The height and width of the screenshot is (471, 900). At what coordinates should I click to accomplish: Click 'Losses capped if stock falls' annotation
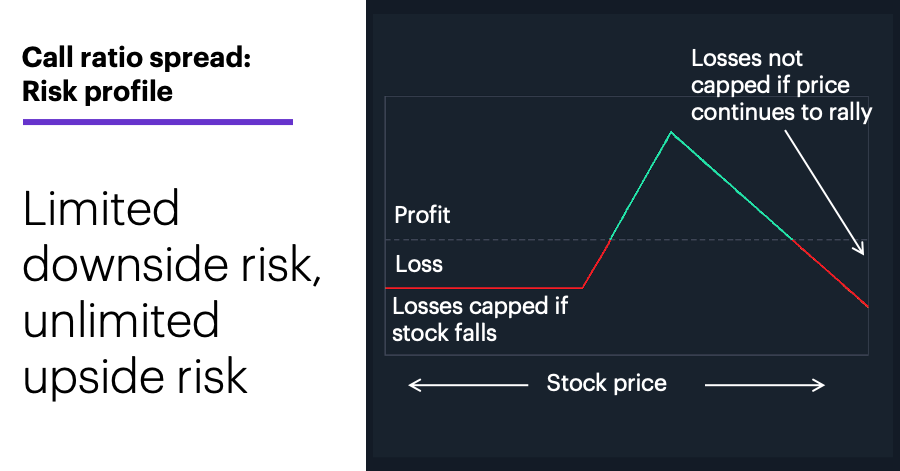coord(480,320)
